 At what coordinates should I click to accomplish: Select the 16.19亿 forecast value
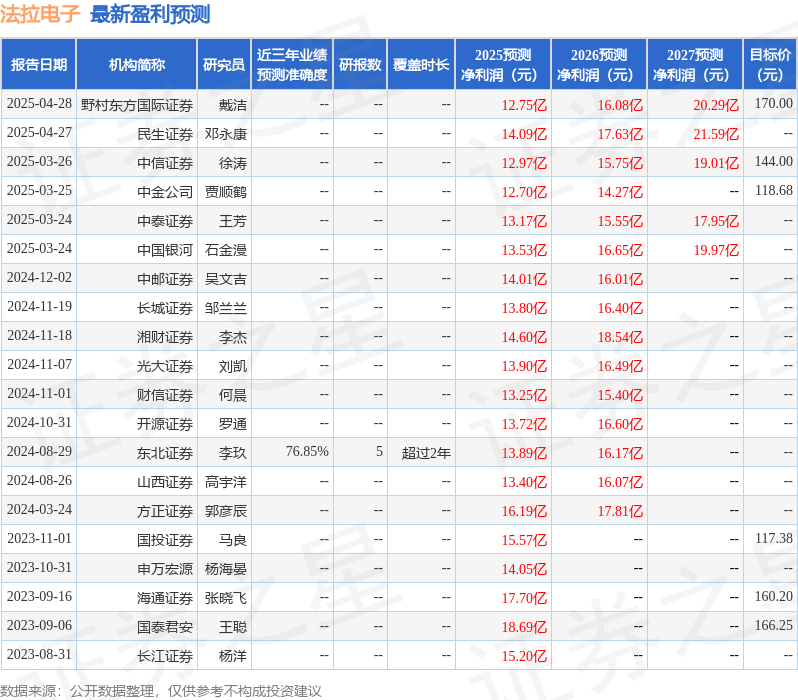(x=524, y=512)
